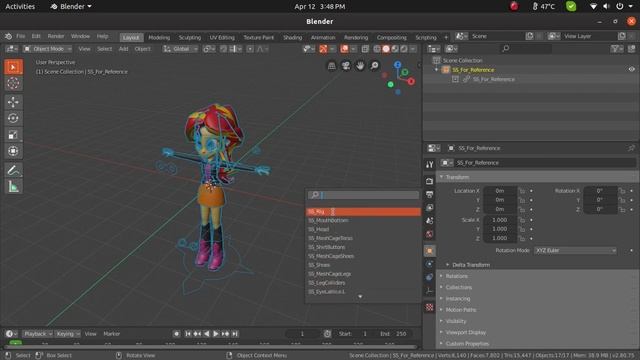
Task: Expand the Delta Transform panel
Action: [471, 265]
